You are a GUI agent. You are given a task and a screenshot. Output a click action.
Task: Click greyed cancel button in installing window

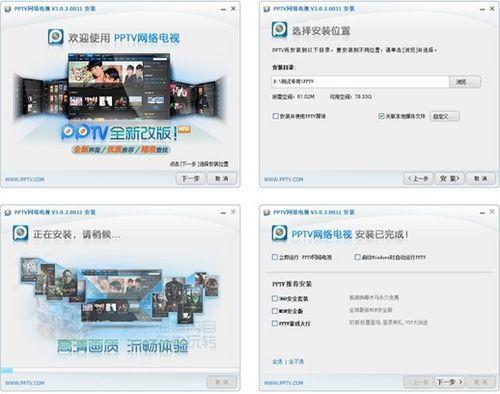coord(222,382)
